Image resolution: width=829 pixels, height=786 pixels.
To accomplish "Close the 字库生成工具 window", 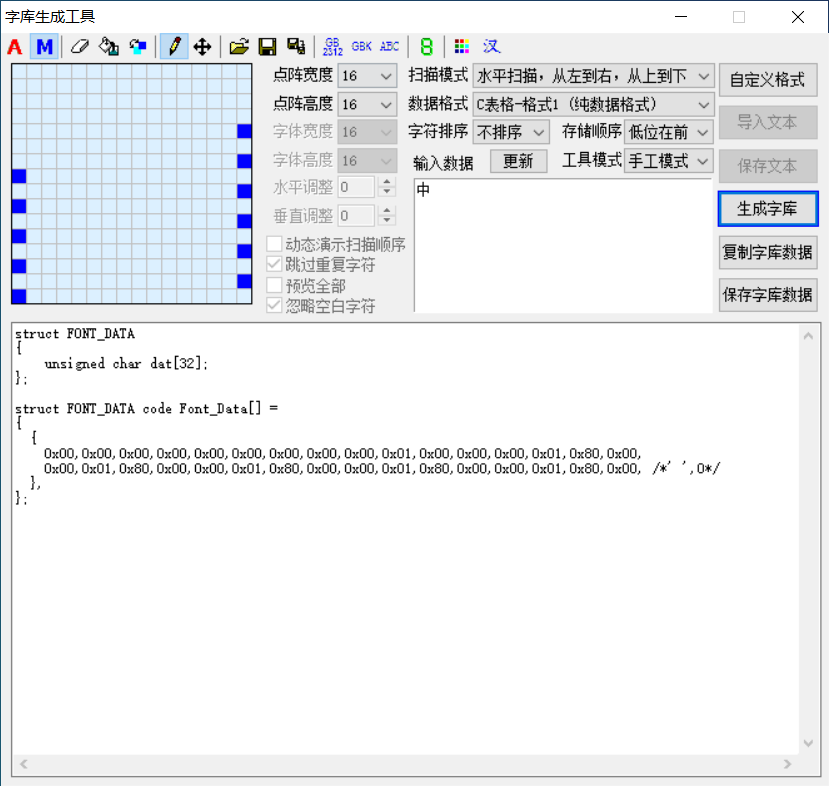I will (x=798, y=17).
